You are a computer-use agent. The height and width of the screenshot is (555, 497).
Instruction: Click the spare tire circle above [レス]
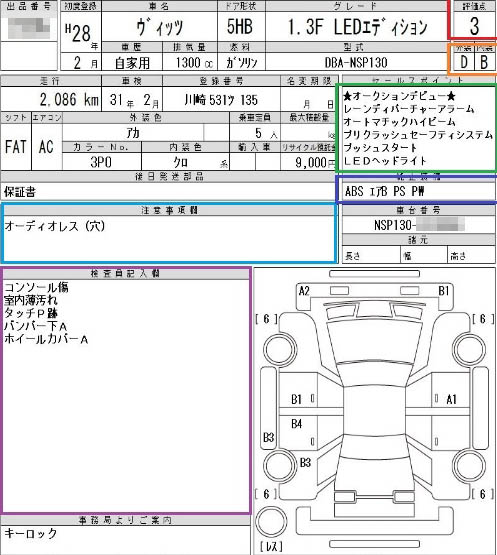(271, 521)
